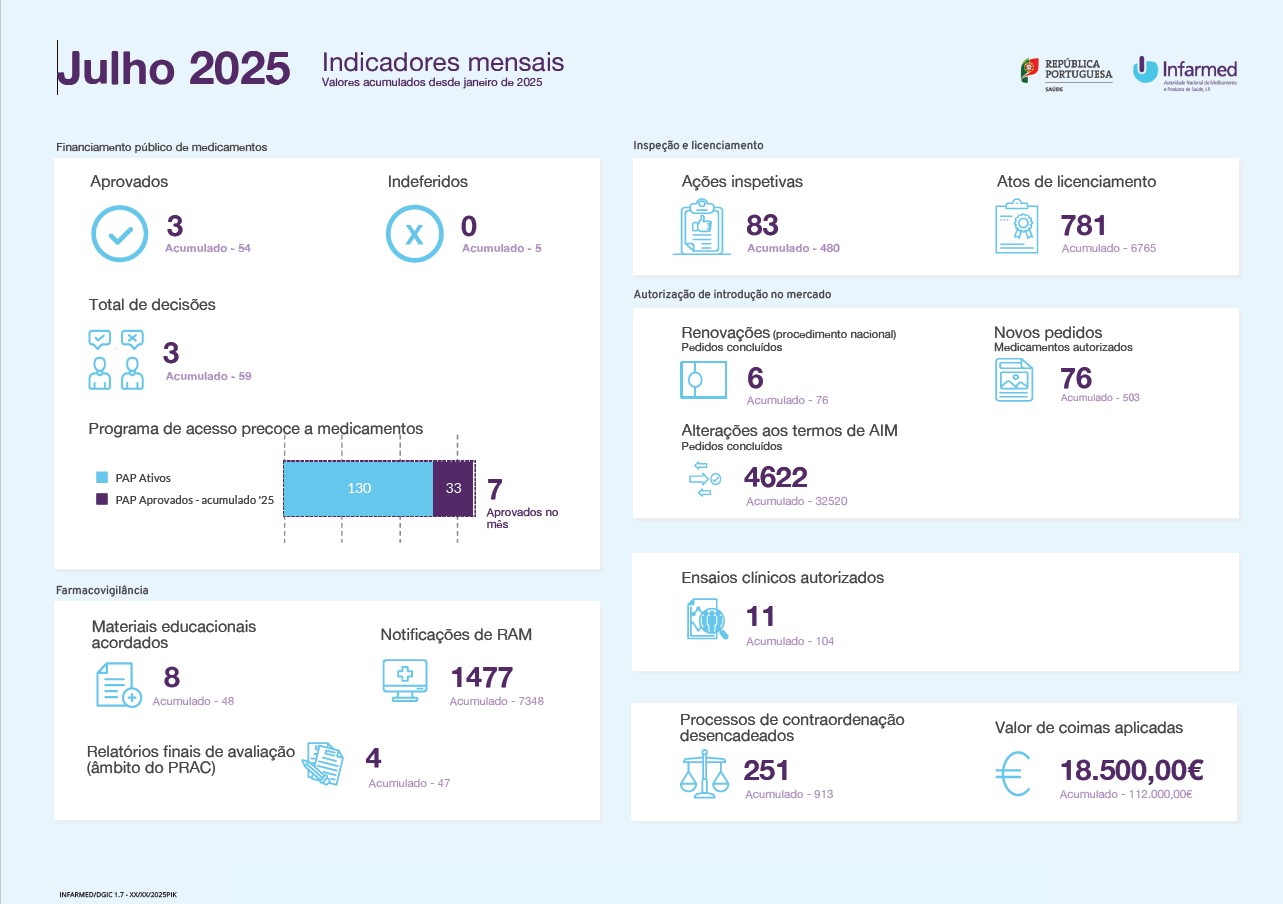
Task: Select the Total de decisões people icon
Action: click(x=117, y=359)
